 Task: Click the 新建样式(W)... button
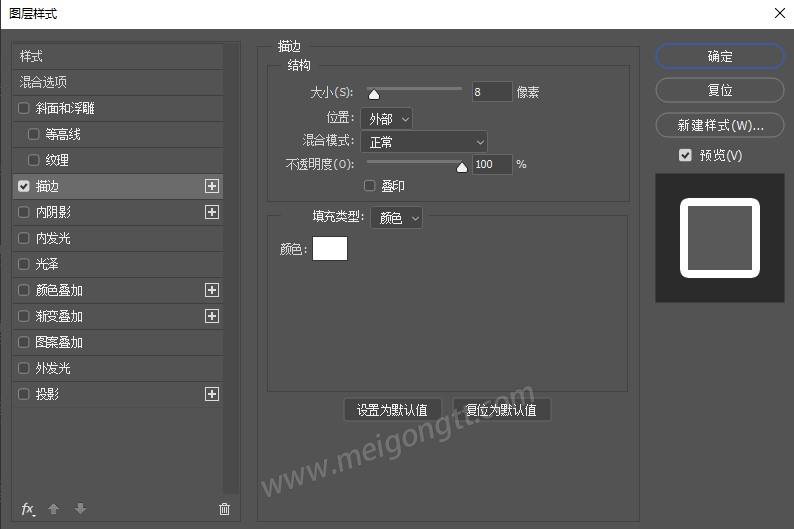(720, 125)
